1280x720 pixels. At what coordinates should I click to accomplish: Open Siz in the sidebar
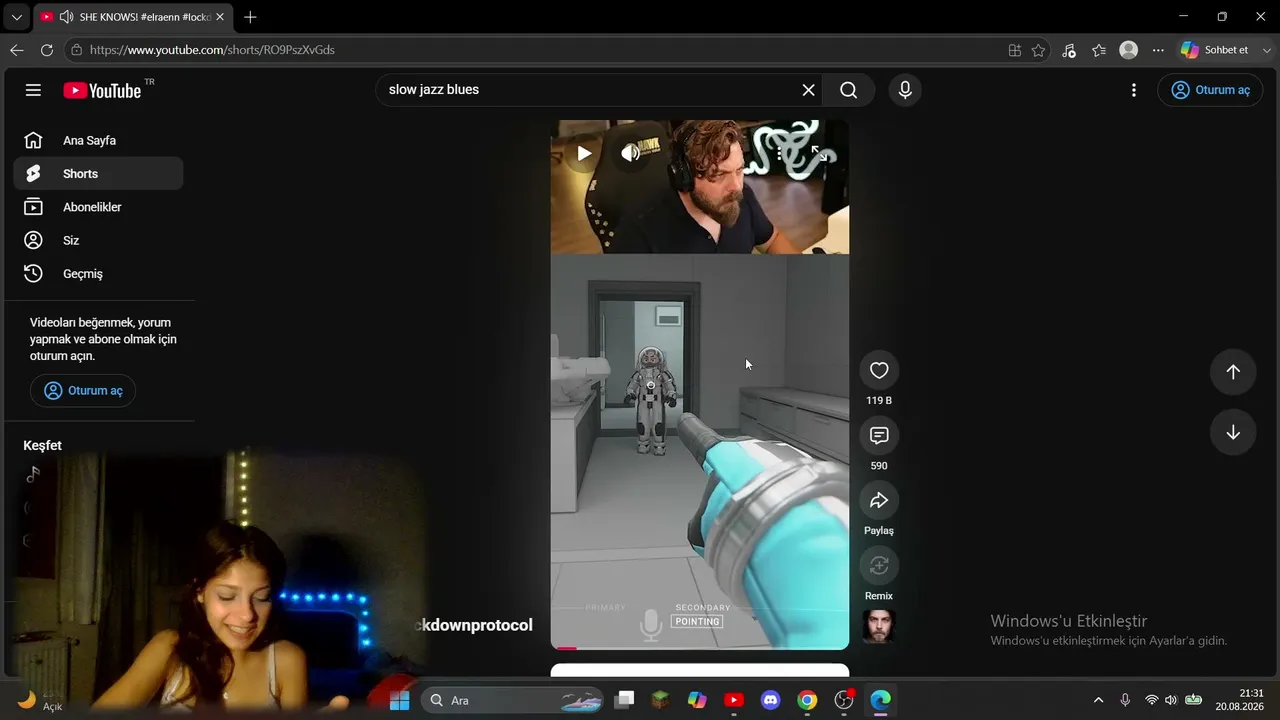[x=98, y=240]
